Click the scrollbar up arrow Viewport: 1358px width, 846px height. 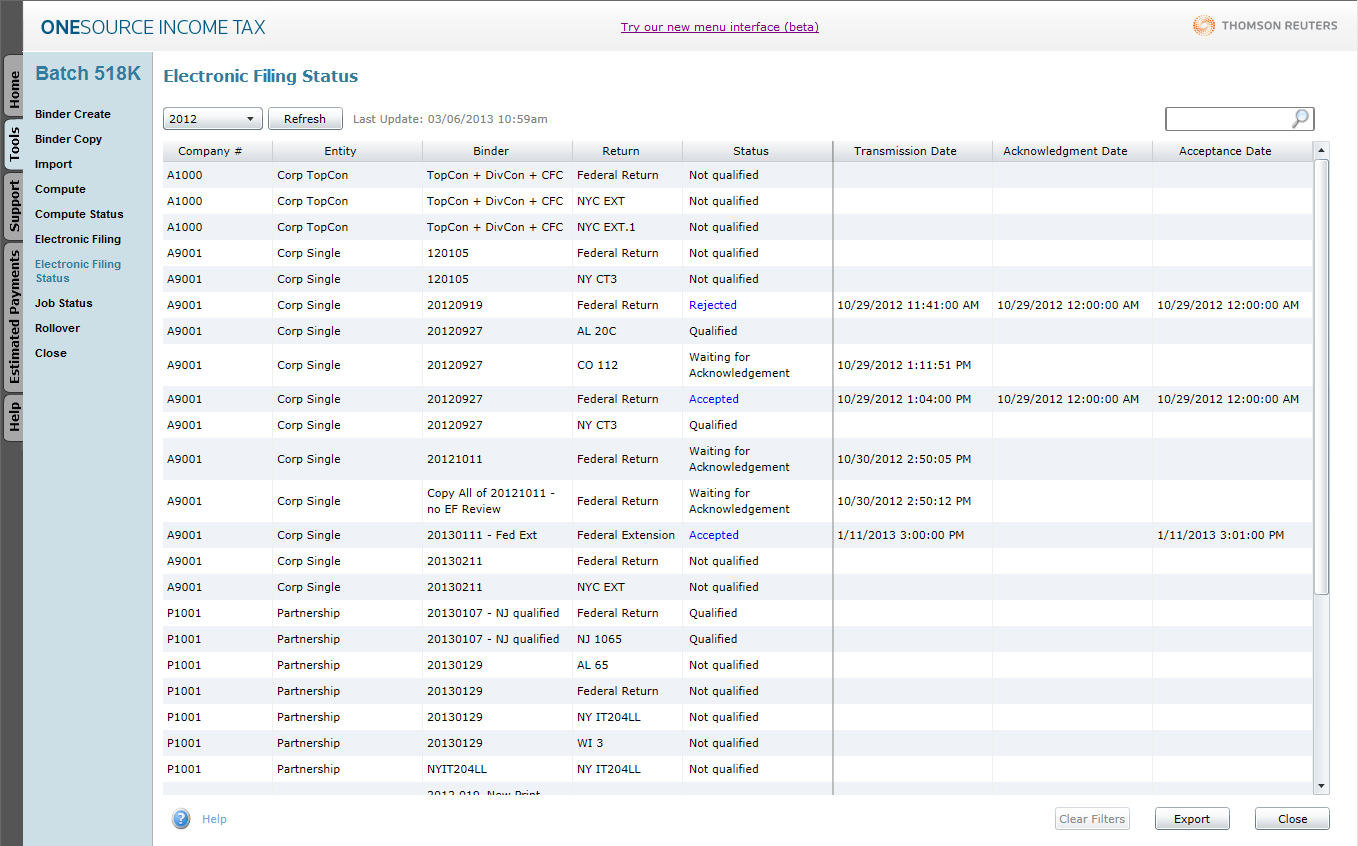click(1321, 151)
